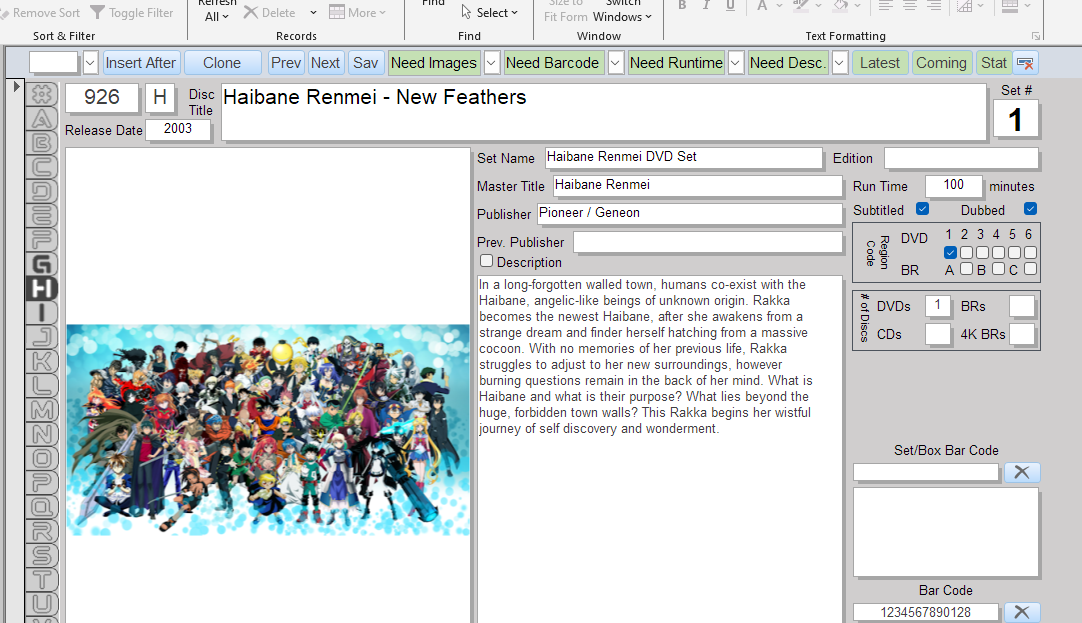Click Toggle Filter in the ribbon
1082x623 pixels.
132,12
